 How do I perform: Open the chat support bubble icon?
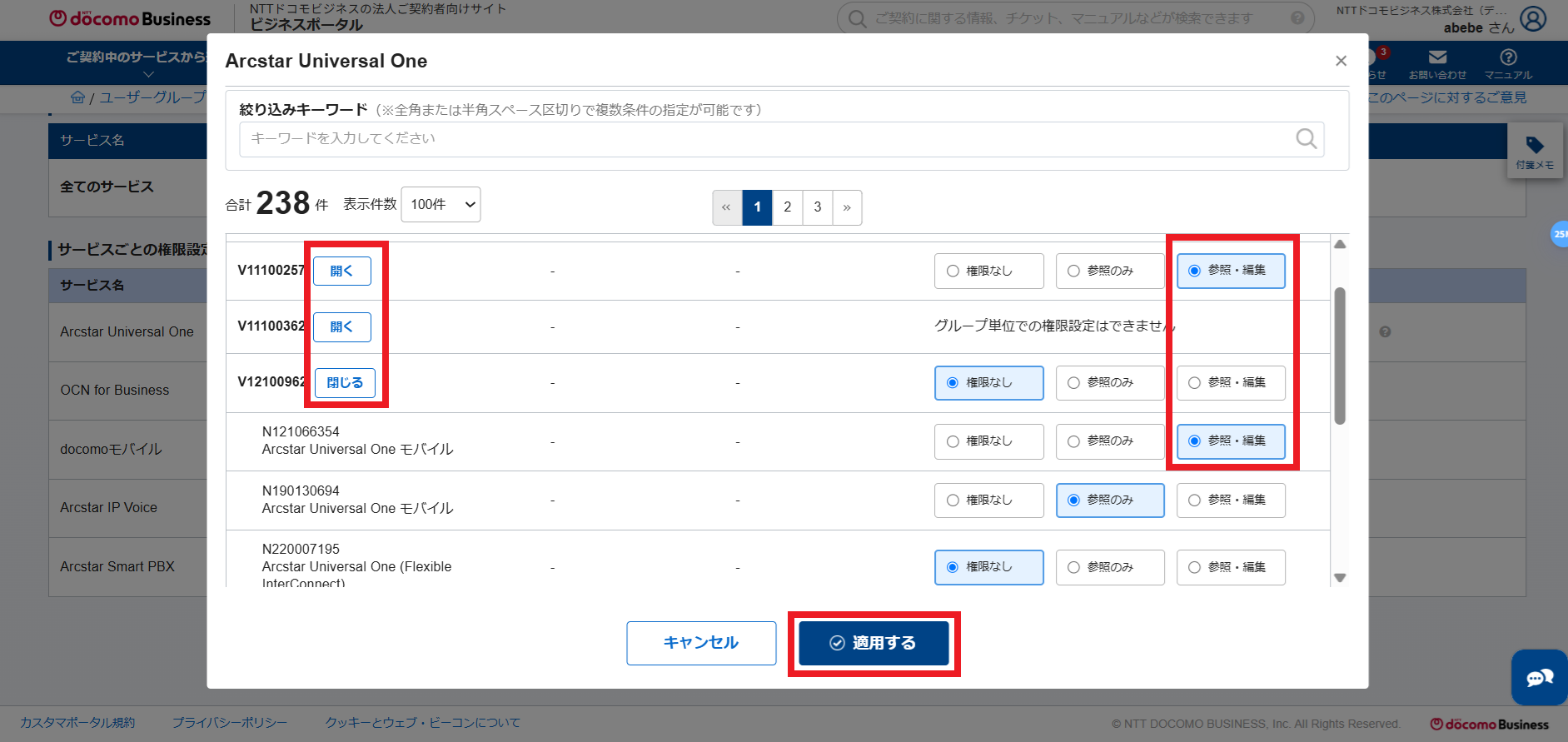[x=1540, y=678]
